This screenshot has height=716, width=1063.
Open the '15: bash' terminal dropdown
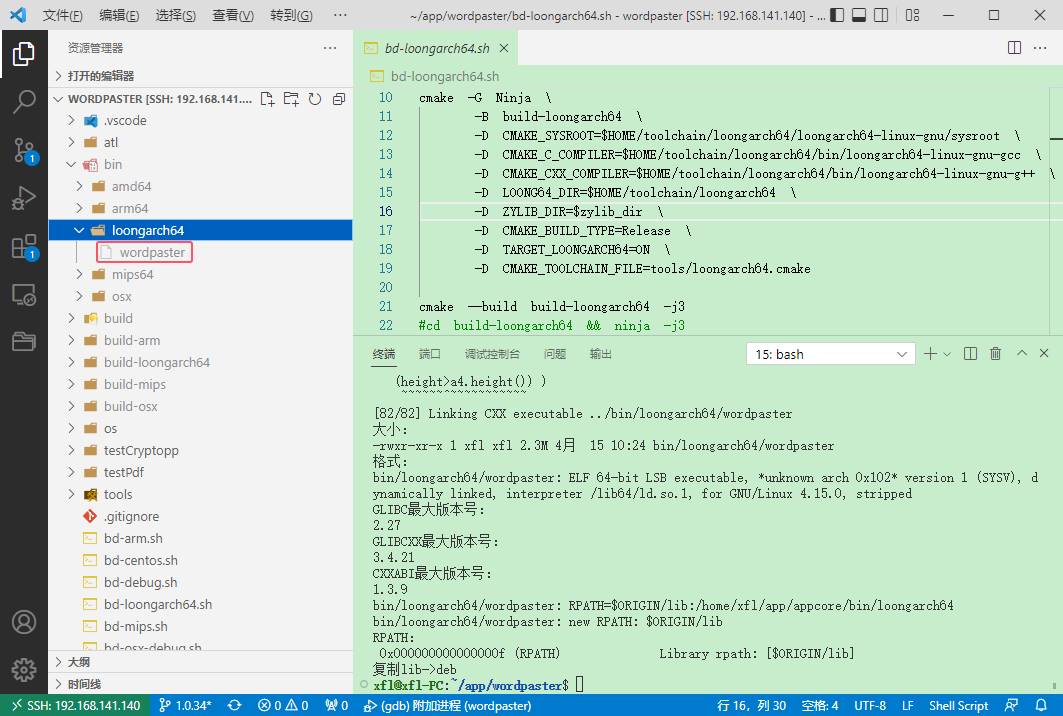tap(830, 354)
